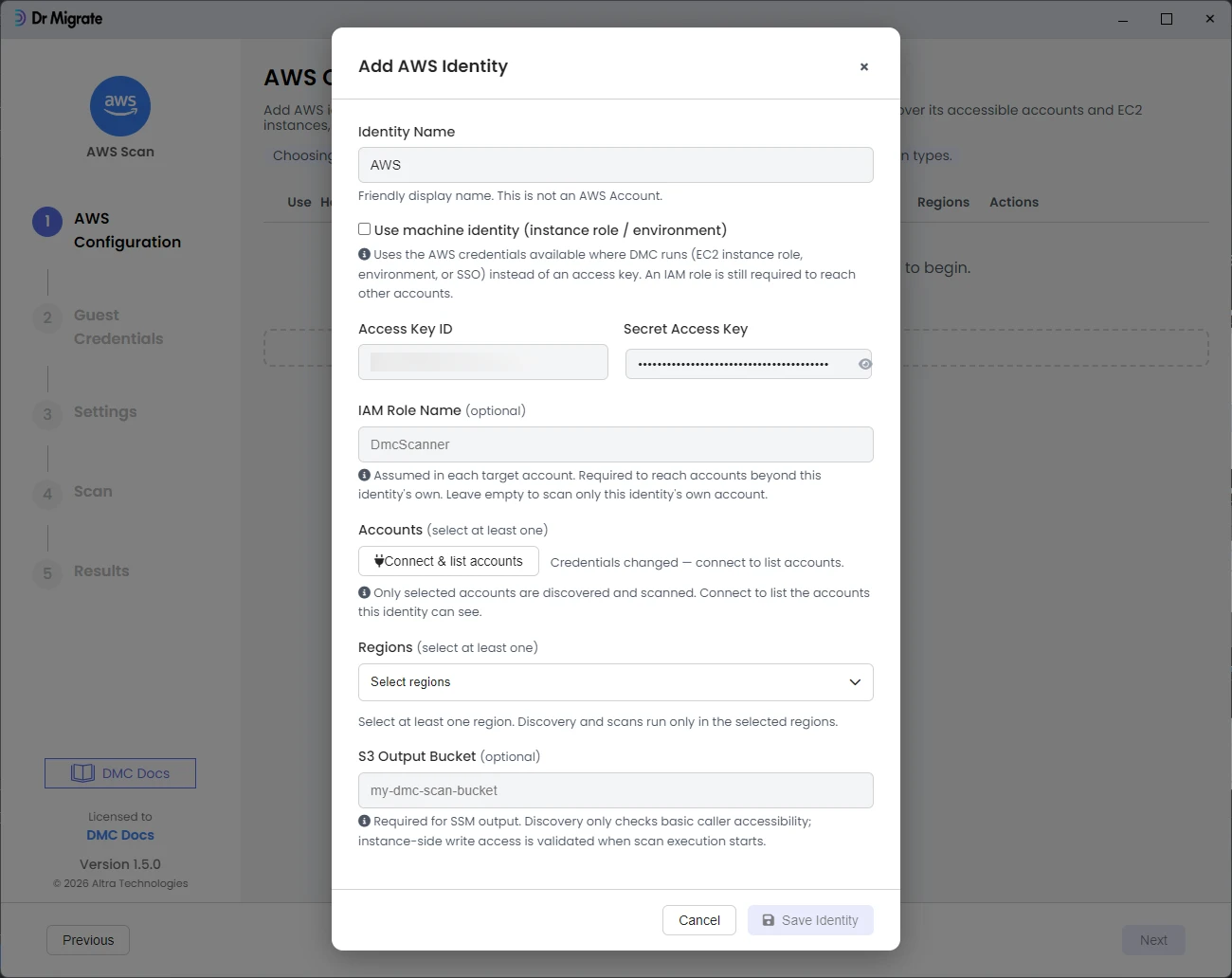This screenshot has width=1232, height=978.
Task: Select step 3 circle Settings
Action: (47, 415)
